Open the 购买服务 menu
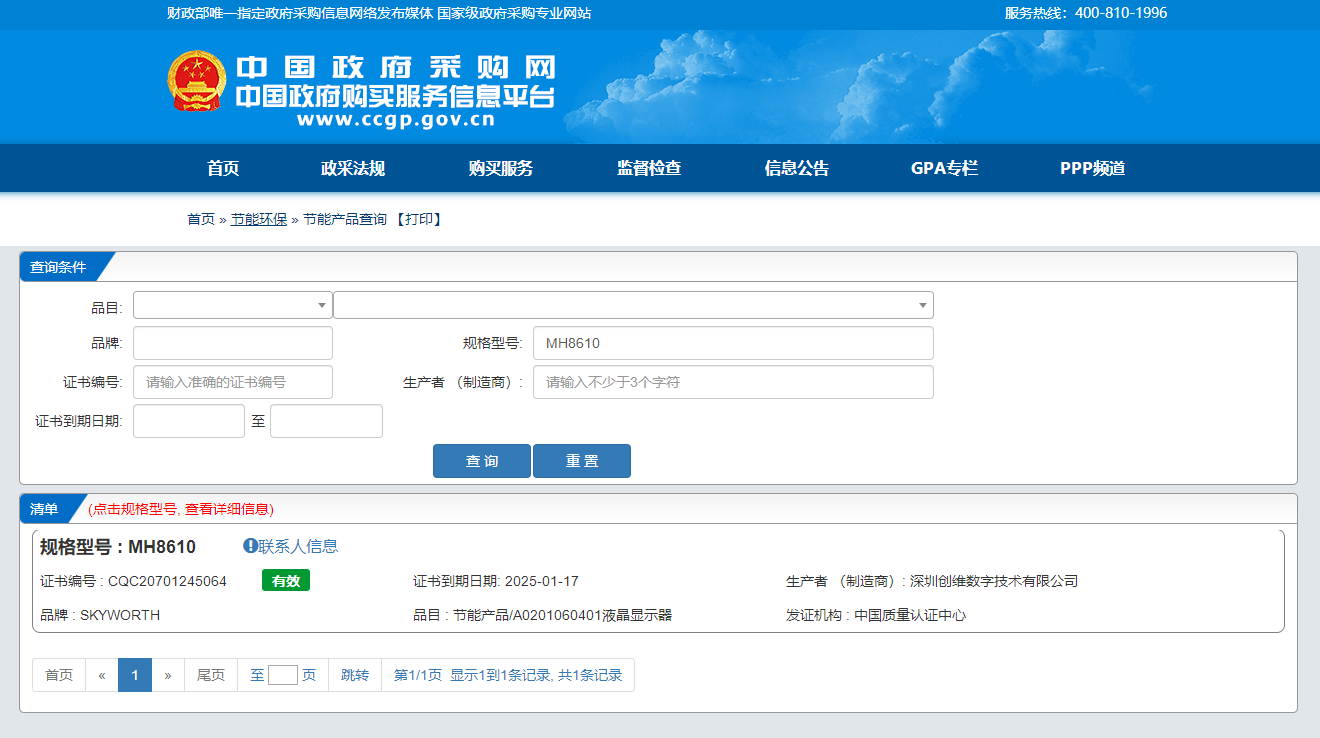This screenshot has height=738, width=1320. (499, 168)
